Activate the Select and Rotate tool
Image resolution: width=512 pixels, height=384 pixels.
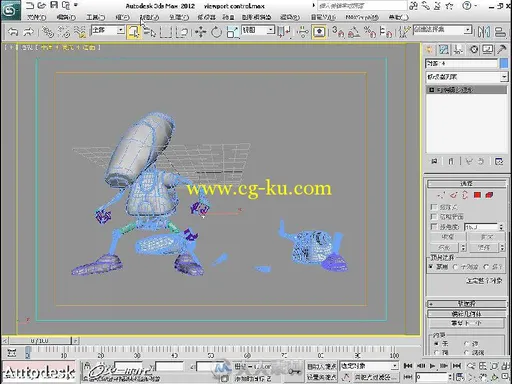216,32
